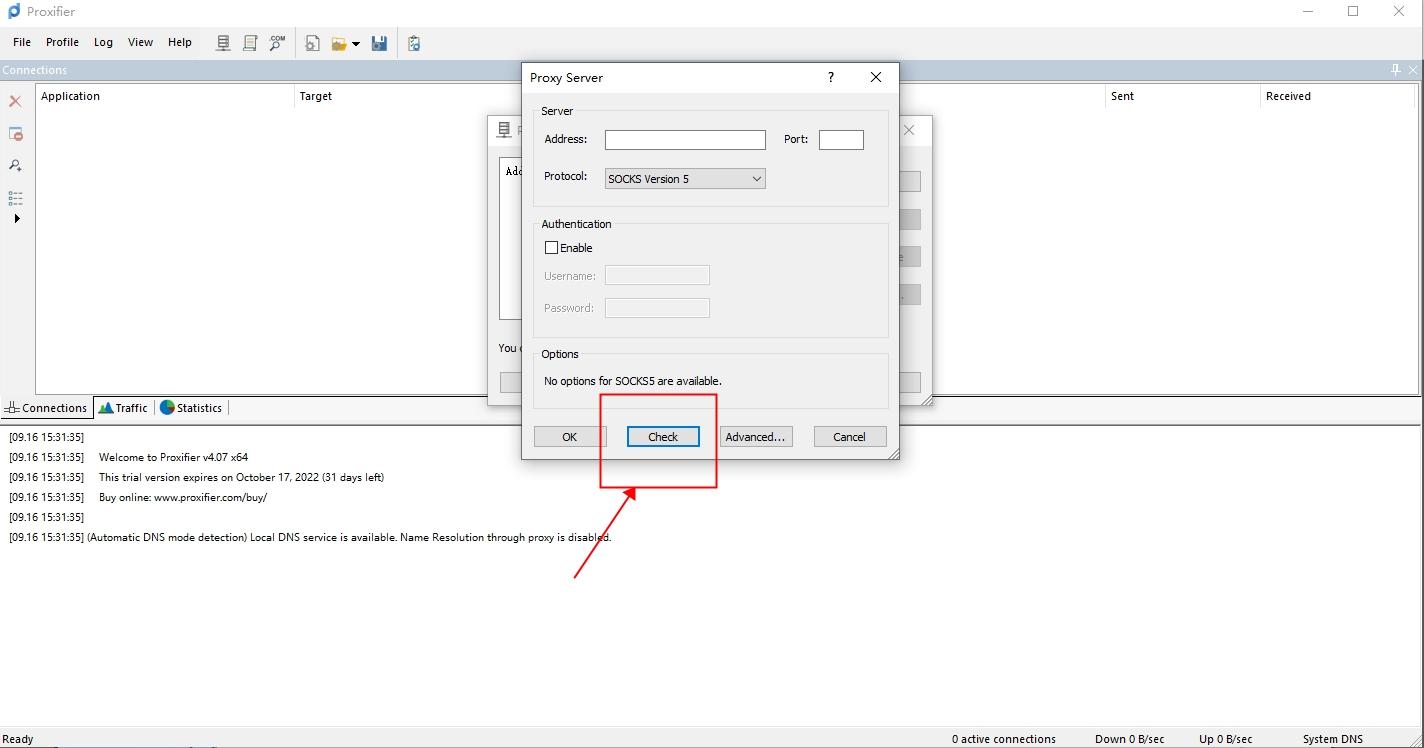This screenshot has width=1424, height=748.
Task: Open Proxification Rules toolbar icon
Action: point(250,43)
